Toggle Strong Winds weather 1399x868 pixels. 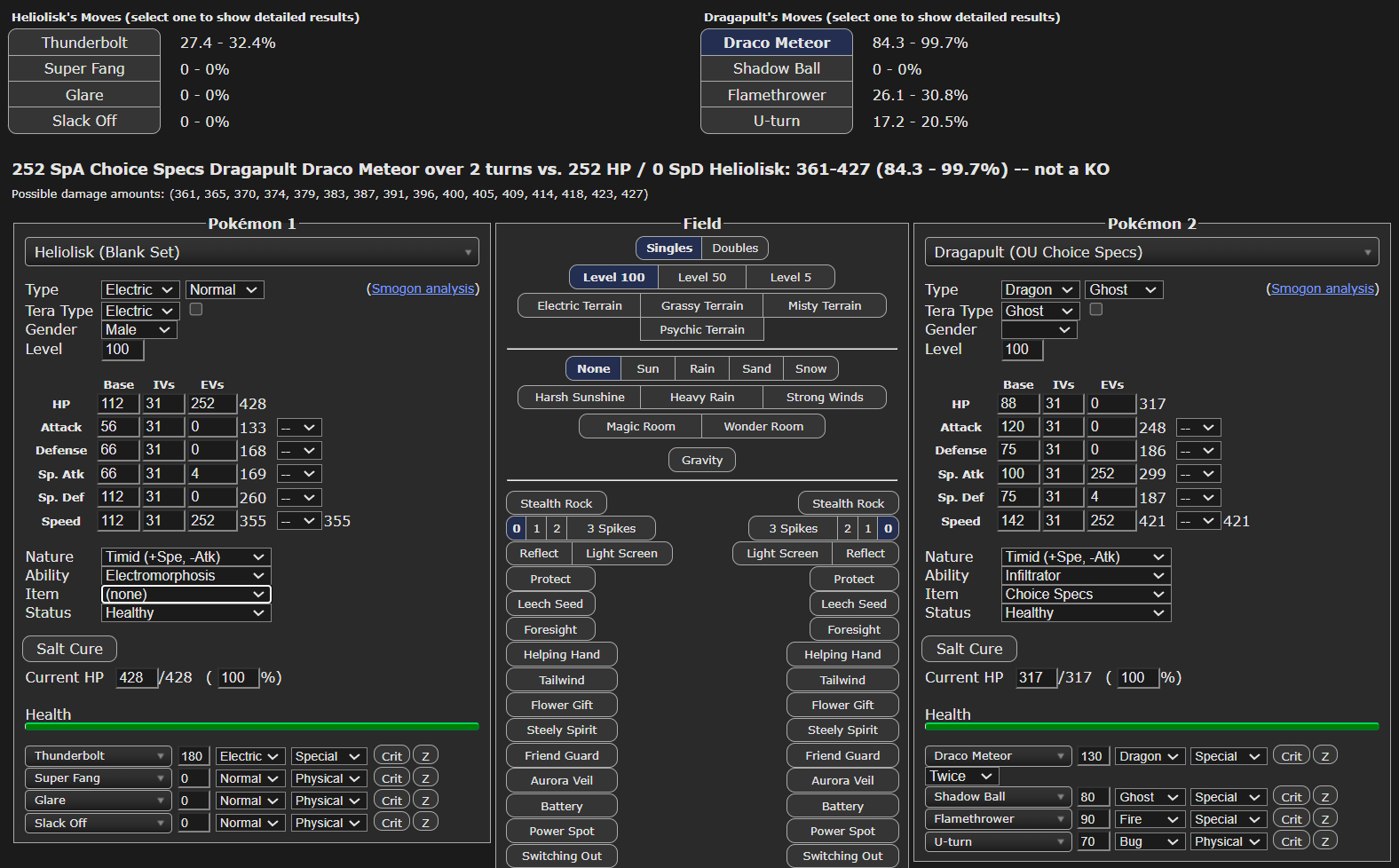pos(825,397)
